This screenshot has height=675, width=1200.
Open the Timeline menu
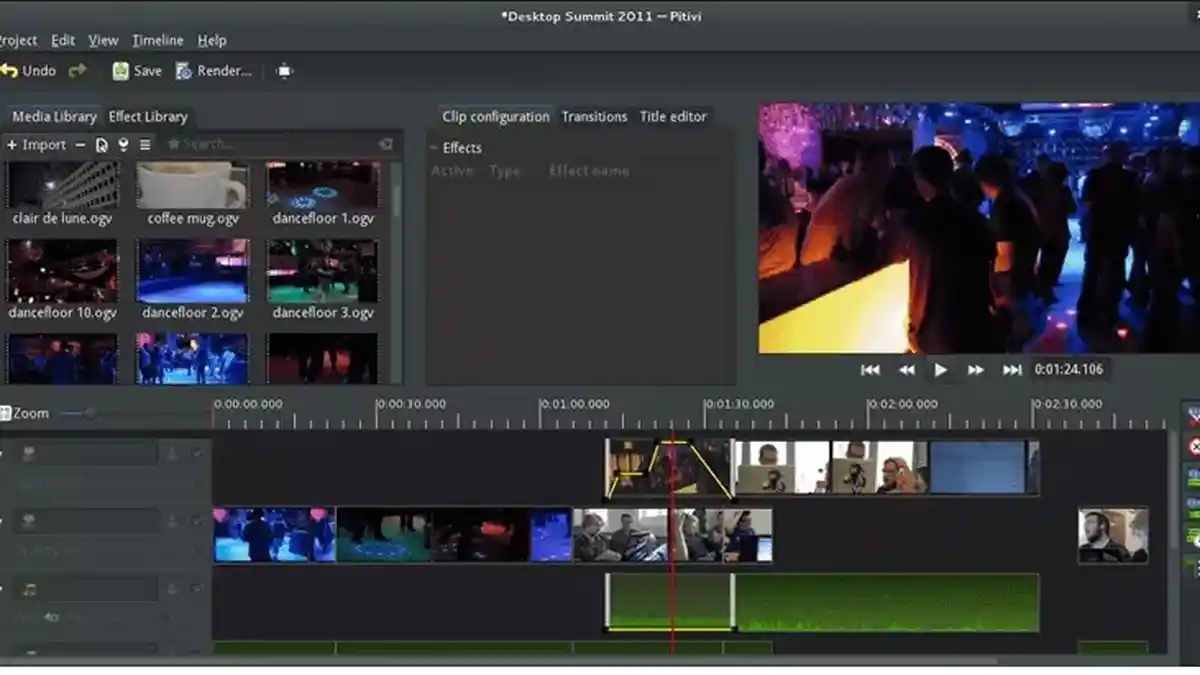[158, 41]
